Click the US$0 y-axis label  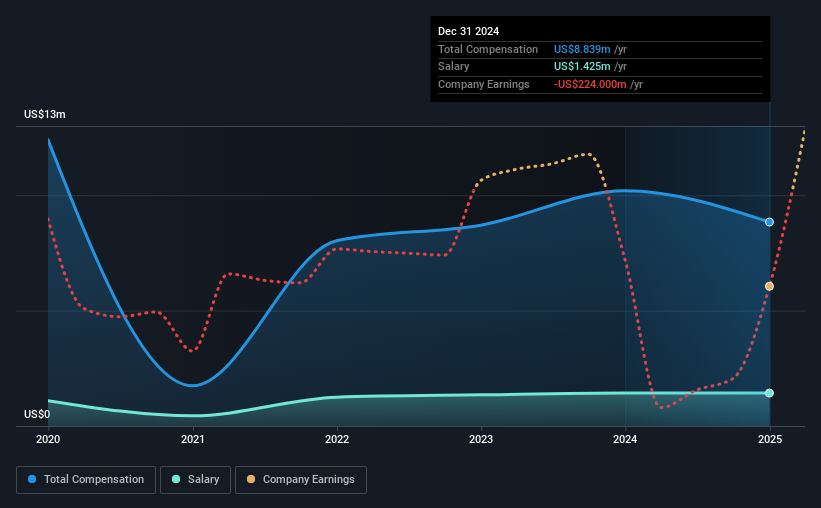pos(37,414)
